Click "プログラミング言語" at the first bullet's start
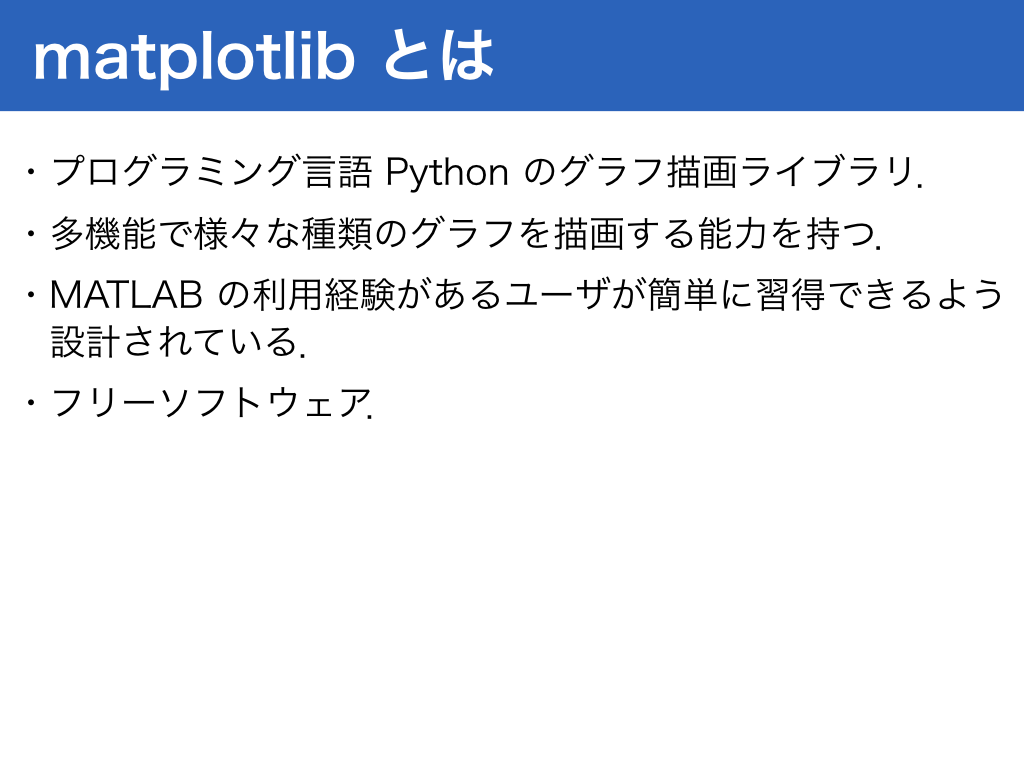This screenshot has width=1024, height=768. click(212, 172)
